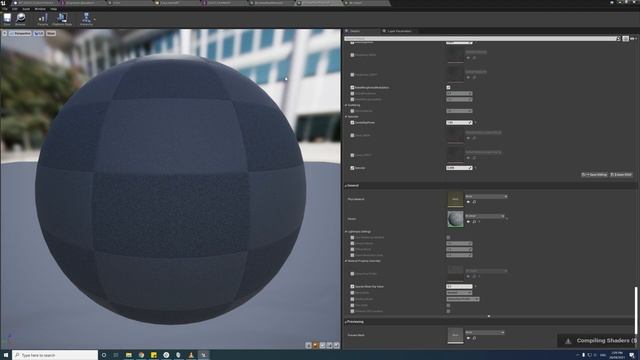The image size is (640, 360).
Task: Click the Opacity Mask Clip Value field
Action: point(459,287)
